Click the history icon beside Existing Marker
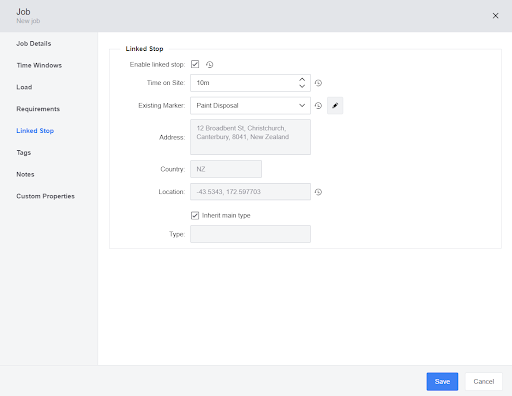 318,106
